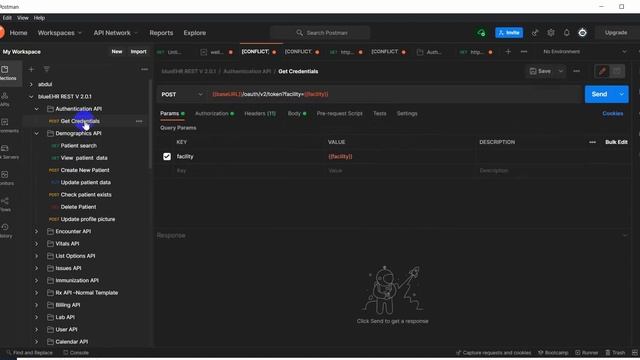
Task: Switch to the Authorization tab
Action: click(x=214, y=113)
